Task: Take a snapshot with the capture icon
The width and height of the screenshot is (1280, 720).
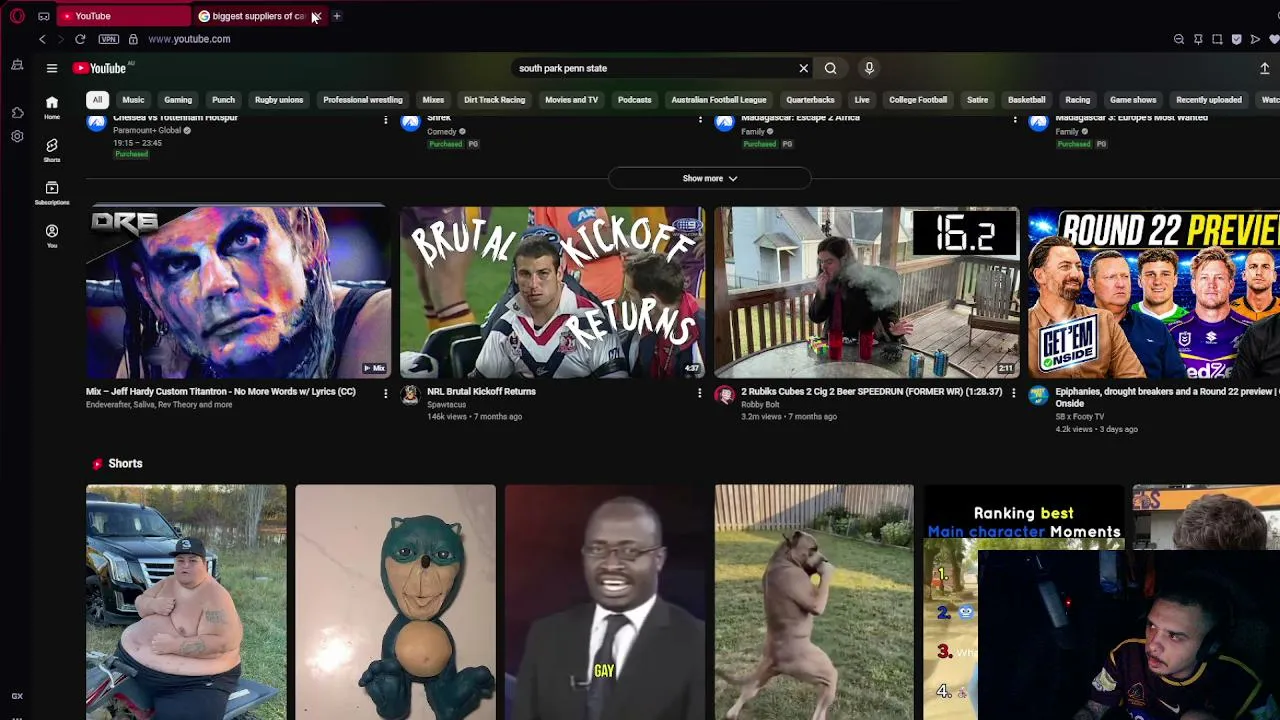Action: tap(1217, 39)
